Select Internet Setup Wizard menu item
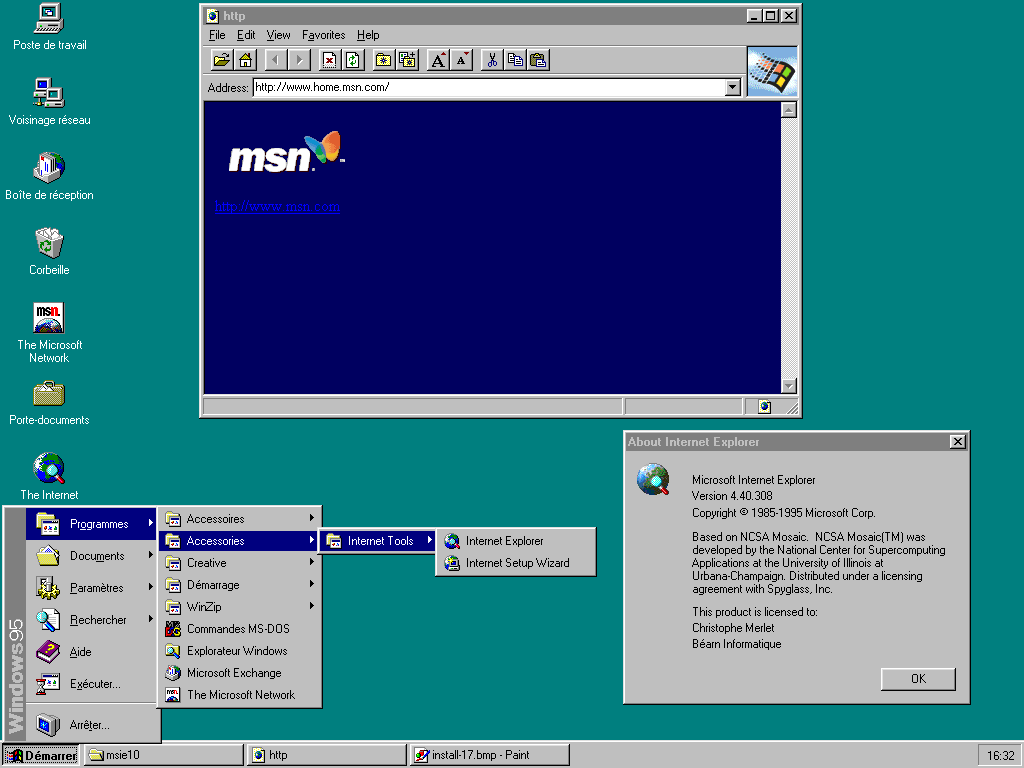The image size is (1024, 768). [516, 563]
